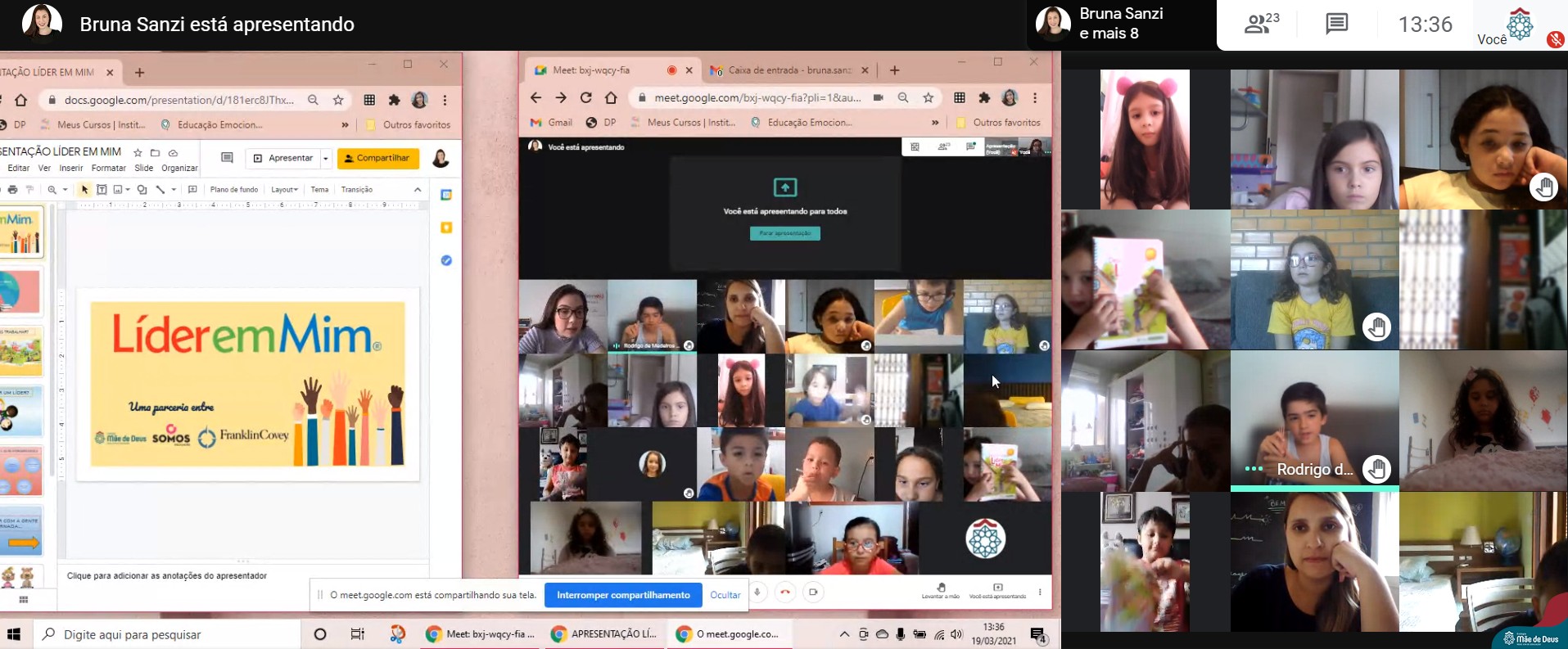
Task: Click the Levantar a mão hand icon
Action: tap(941, 588)
